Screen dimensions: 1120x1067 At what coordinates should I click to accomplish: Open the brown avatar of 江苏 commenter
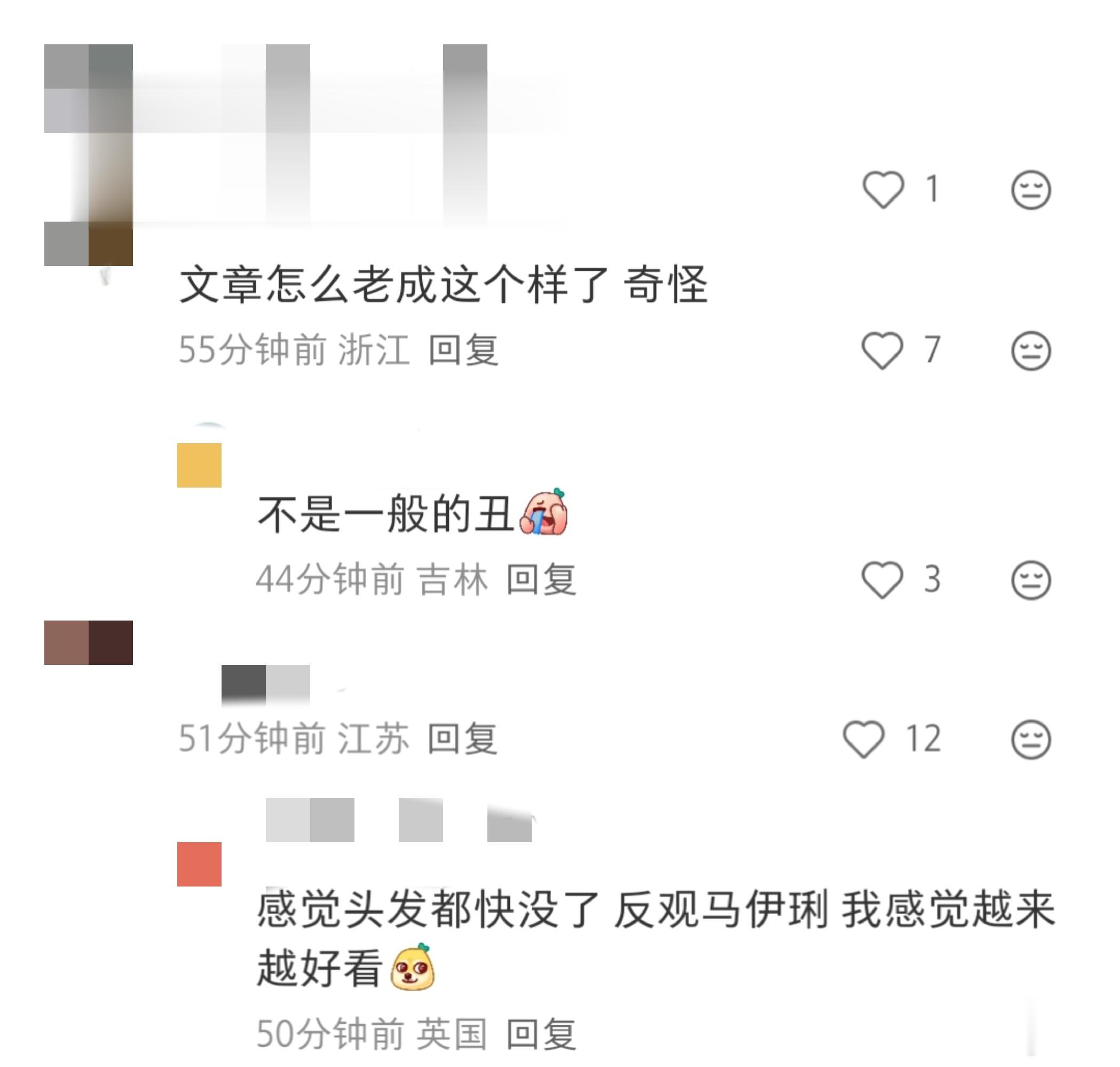89,642
